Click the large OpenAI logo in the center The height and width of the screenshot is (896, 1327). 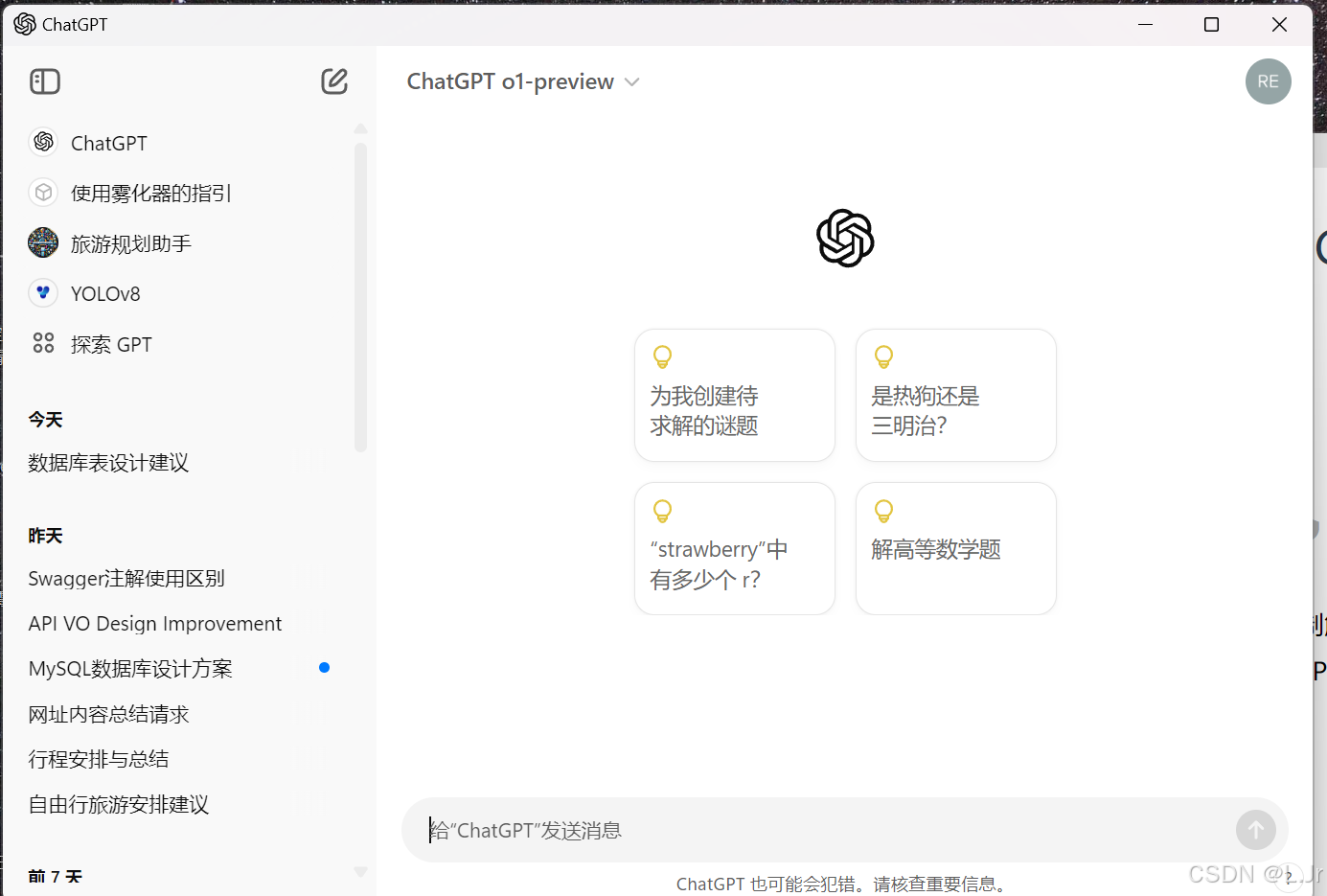coord(845,238)
